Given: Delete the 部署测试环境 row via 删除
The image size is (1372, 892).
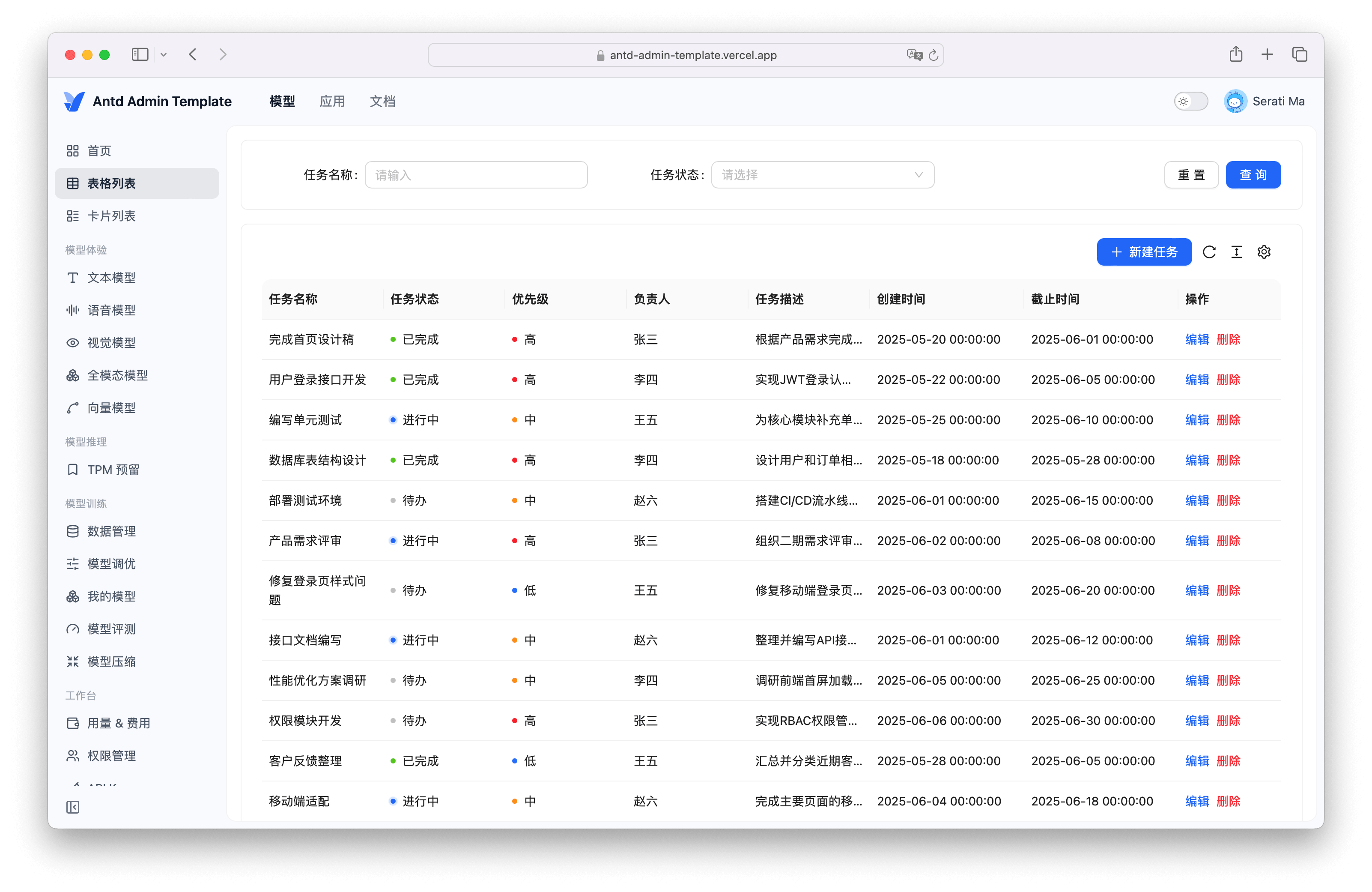Looking at the screenshot, I should click(x=1228, y=500).
